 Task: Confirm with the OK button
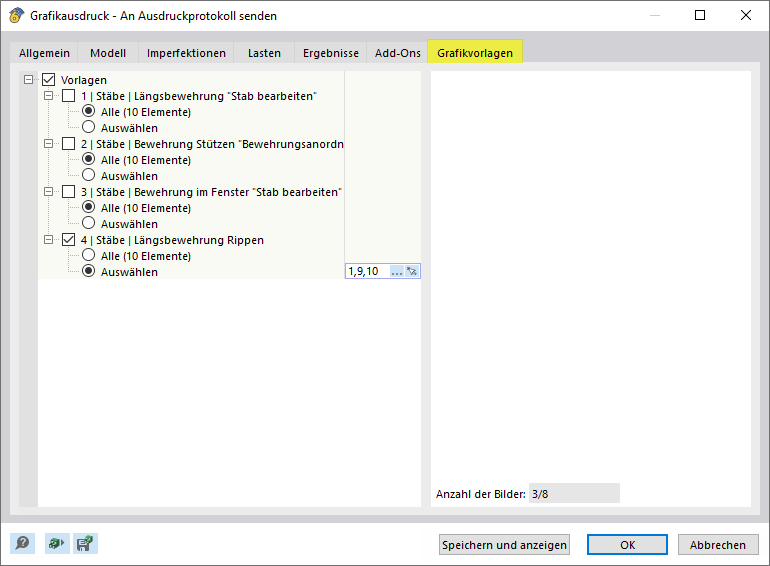click(627, 545)
